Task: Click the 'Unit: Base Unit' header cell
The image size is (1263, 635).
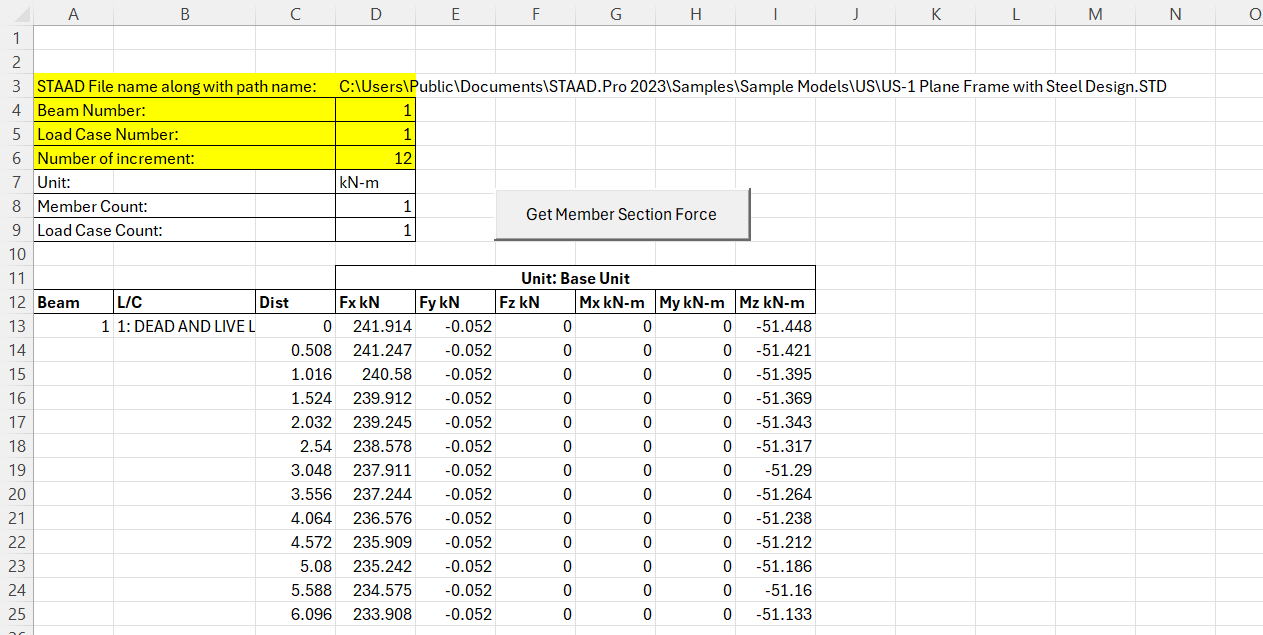Action: point(576,278)
